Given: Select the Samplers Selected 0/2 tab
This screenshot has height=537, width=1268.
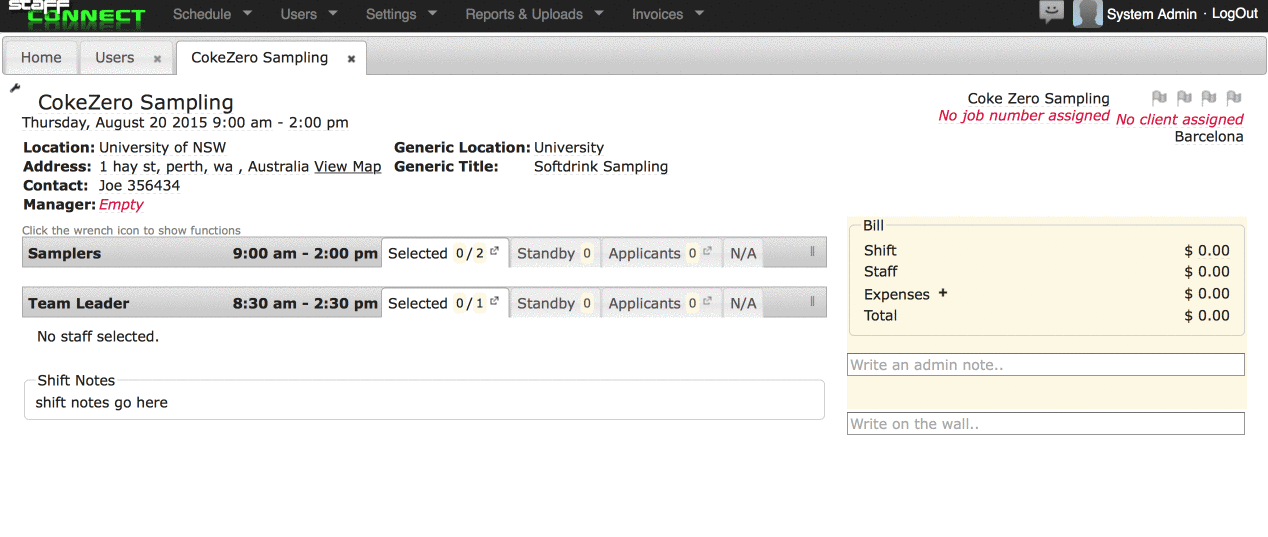Looking at the screenshot, I should point(445,253).
